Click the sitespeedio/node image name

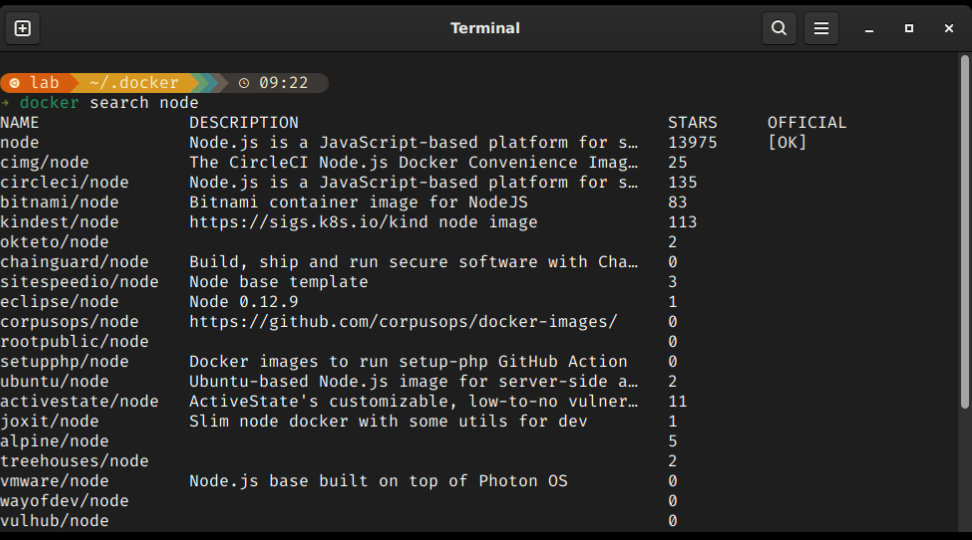[79, 281]
